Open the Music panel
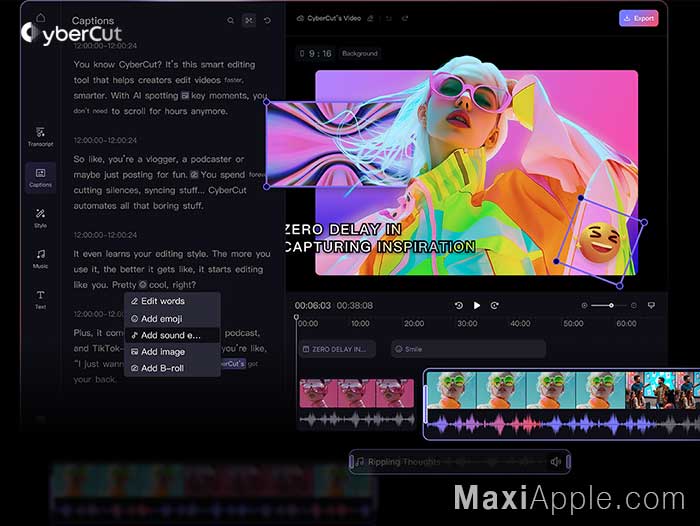700x526 pixels. click(x=40, y=259)
